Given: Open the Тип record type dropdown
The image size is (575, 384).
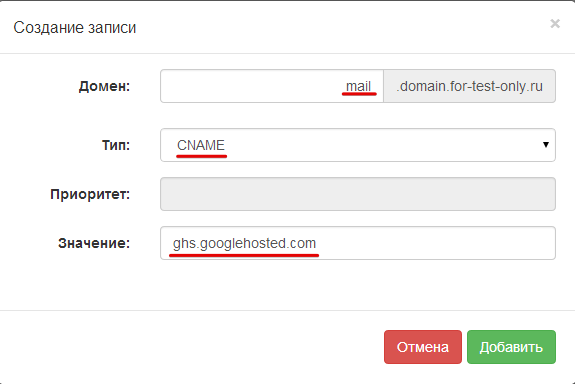Looking at the screenshot, I should [358, 145].
